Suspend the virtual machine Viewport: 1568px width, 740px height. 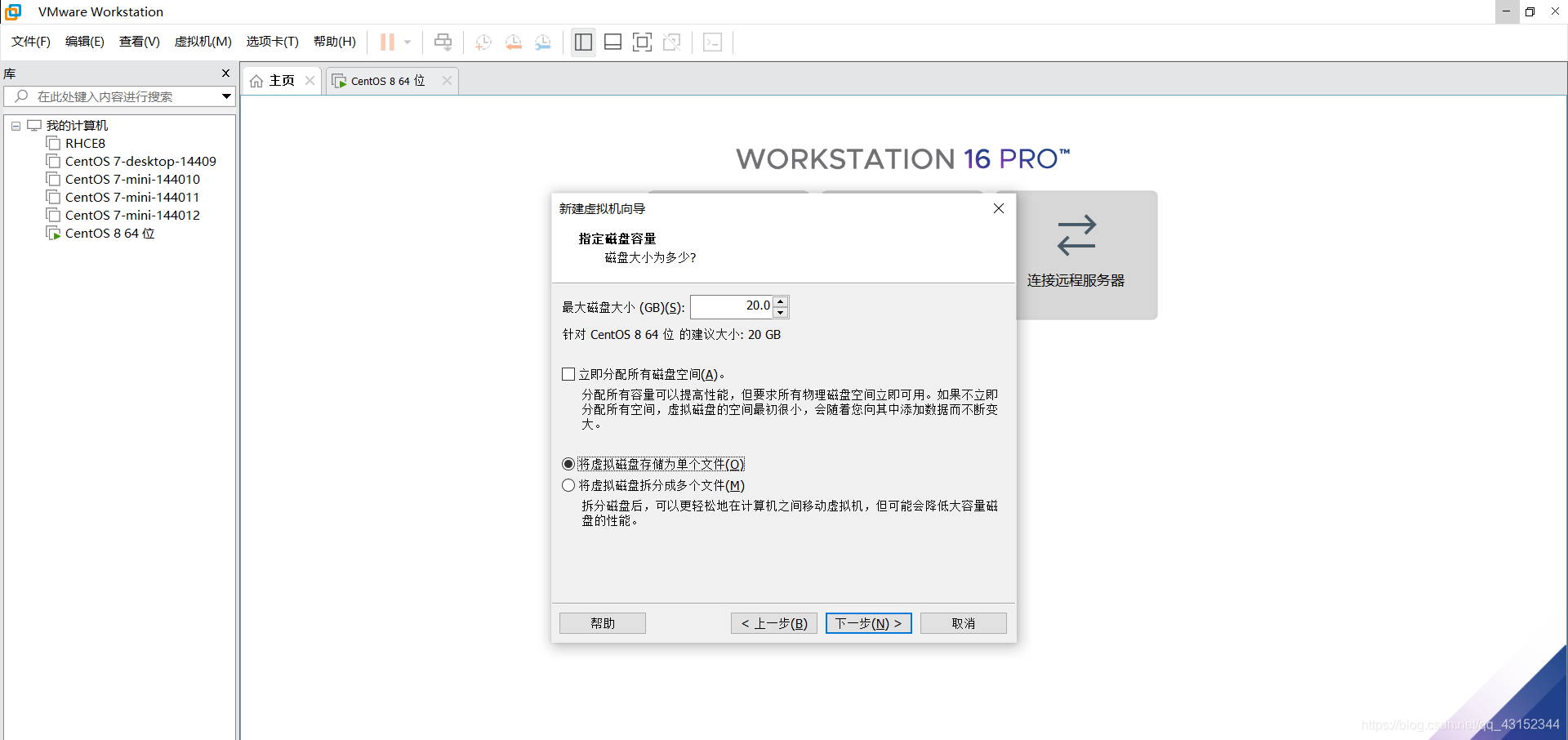[x=385, y=42]
